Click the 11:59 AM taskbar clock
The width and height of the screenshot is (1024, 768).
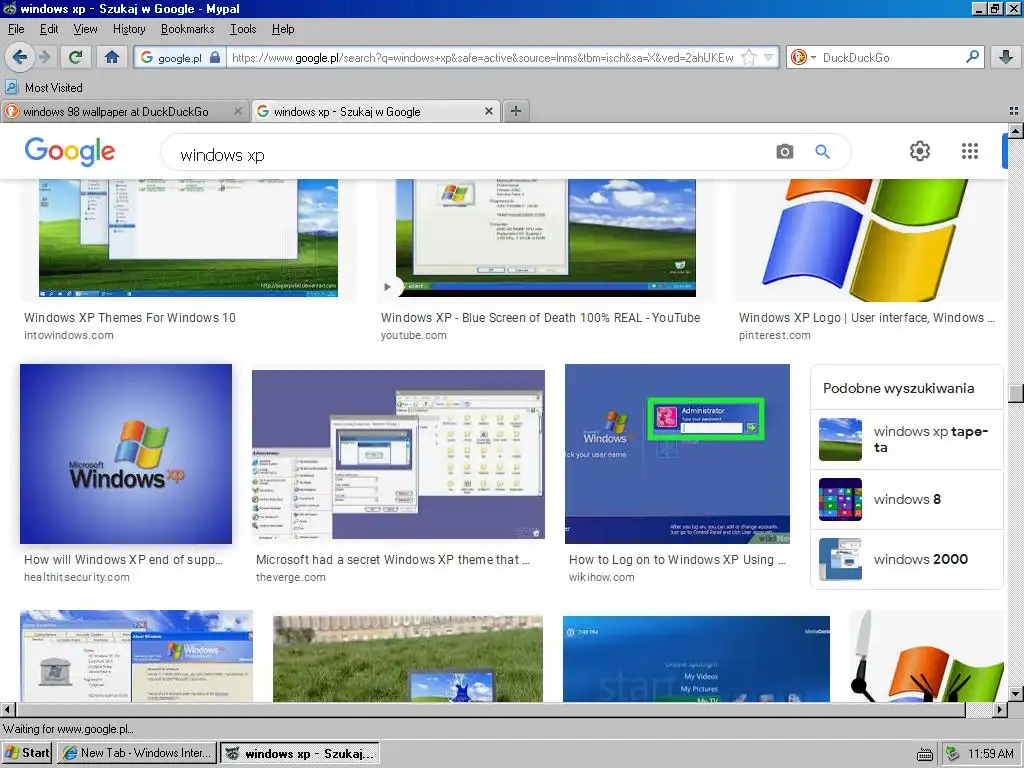991,754
